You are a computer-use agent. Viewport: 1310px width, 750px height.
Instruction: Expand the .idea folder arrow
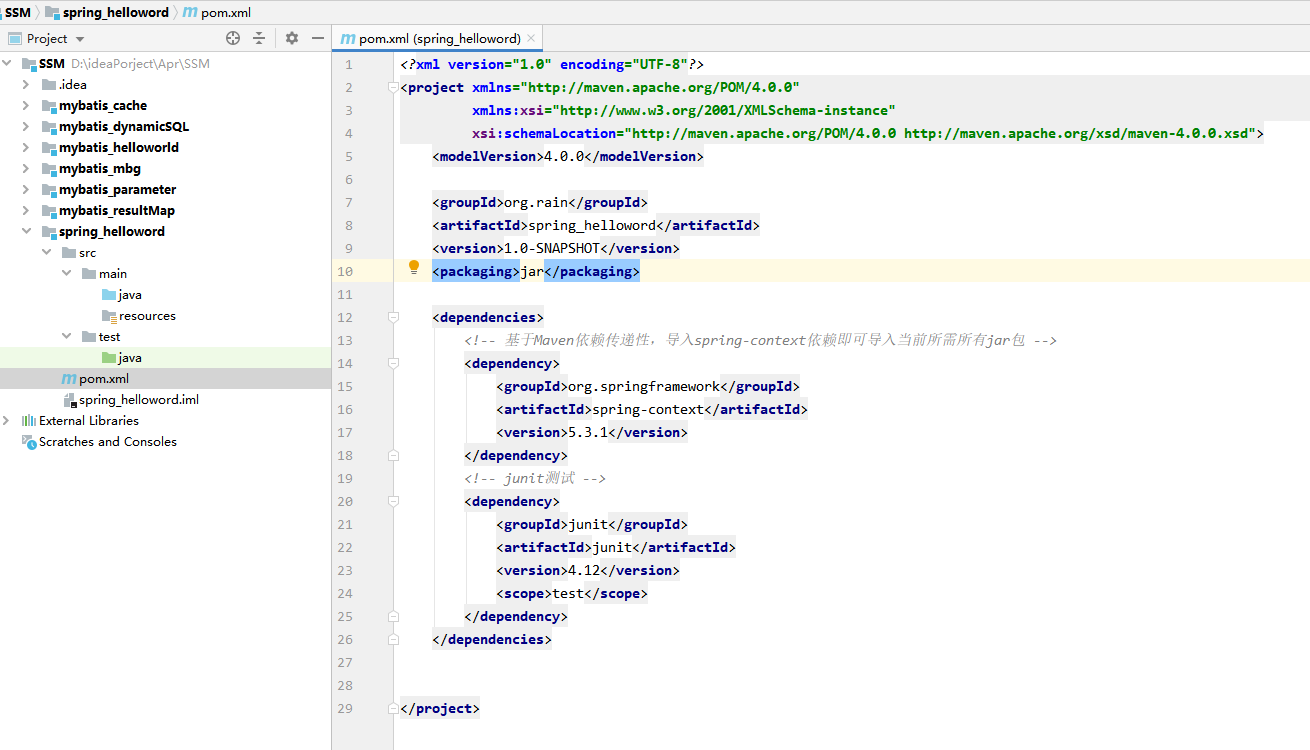(x=27, y=85)
